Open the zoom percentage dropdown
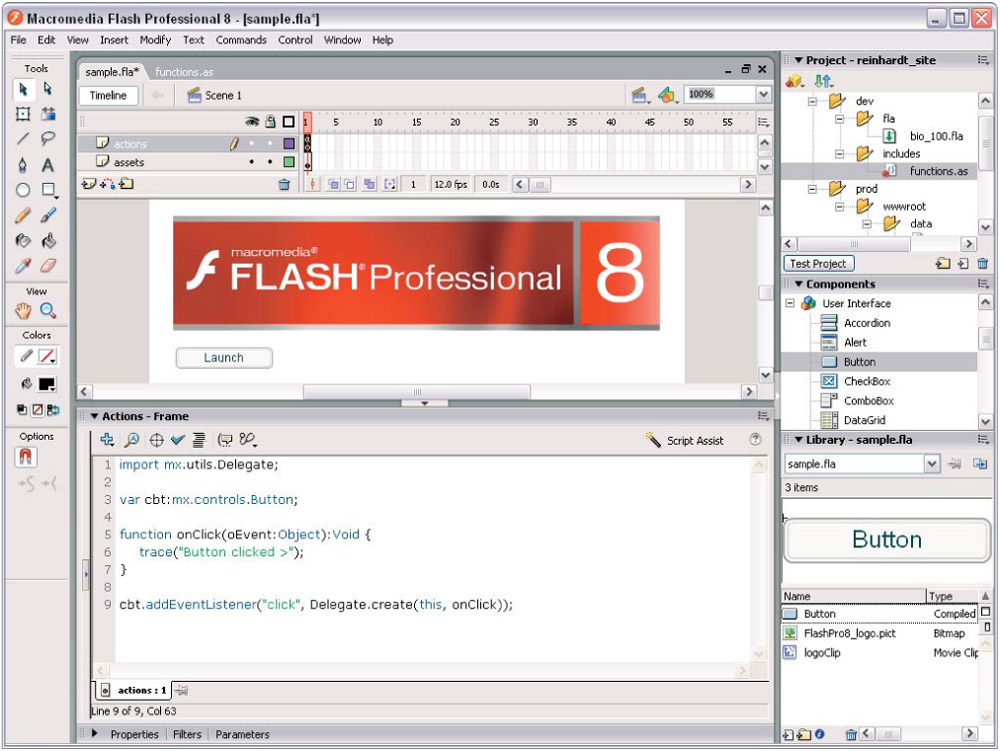The width and height of the screenshot is (1000, 751). 763,94
